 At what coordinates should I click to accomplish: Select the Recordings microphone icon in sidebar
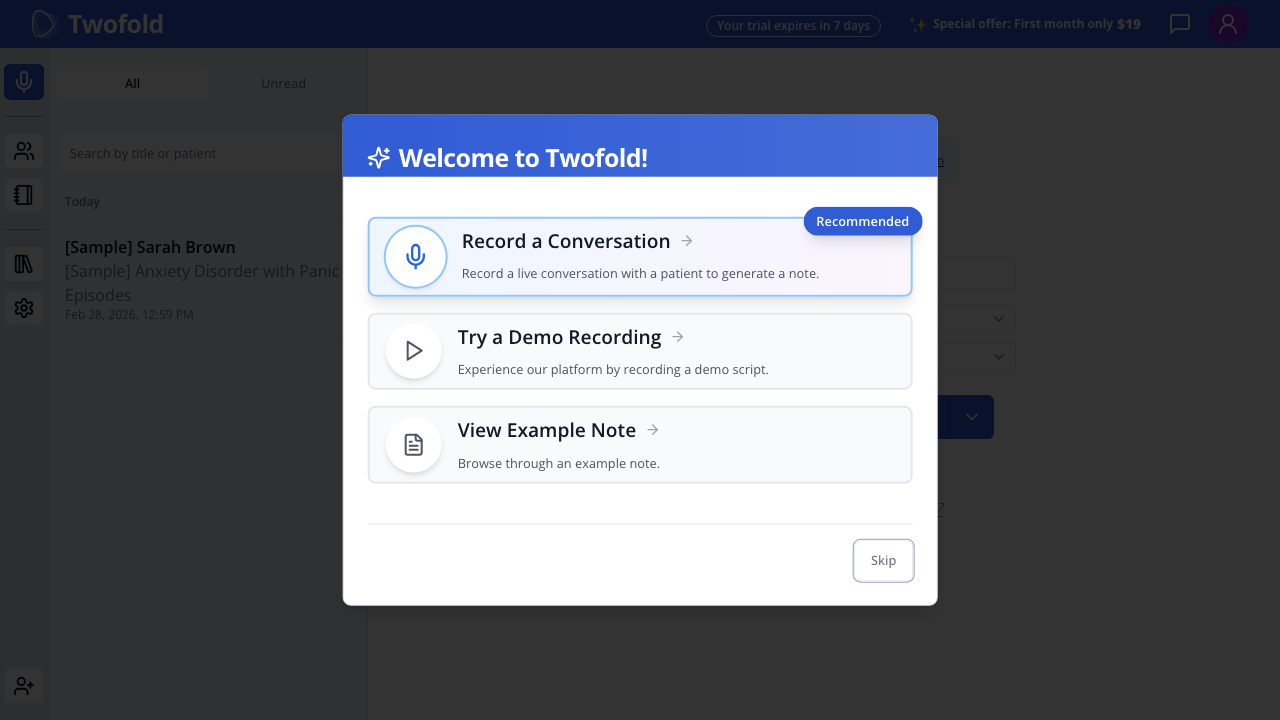point(23,82)
